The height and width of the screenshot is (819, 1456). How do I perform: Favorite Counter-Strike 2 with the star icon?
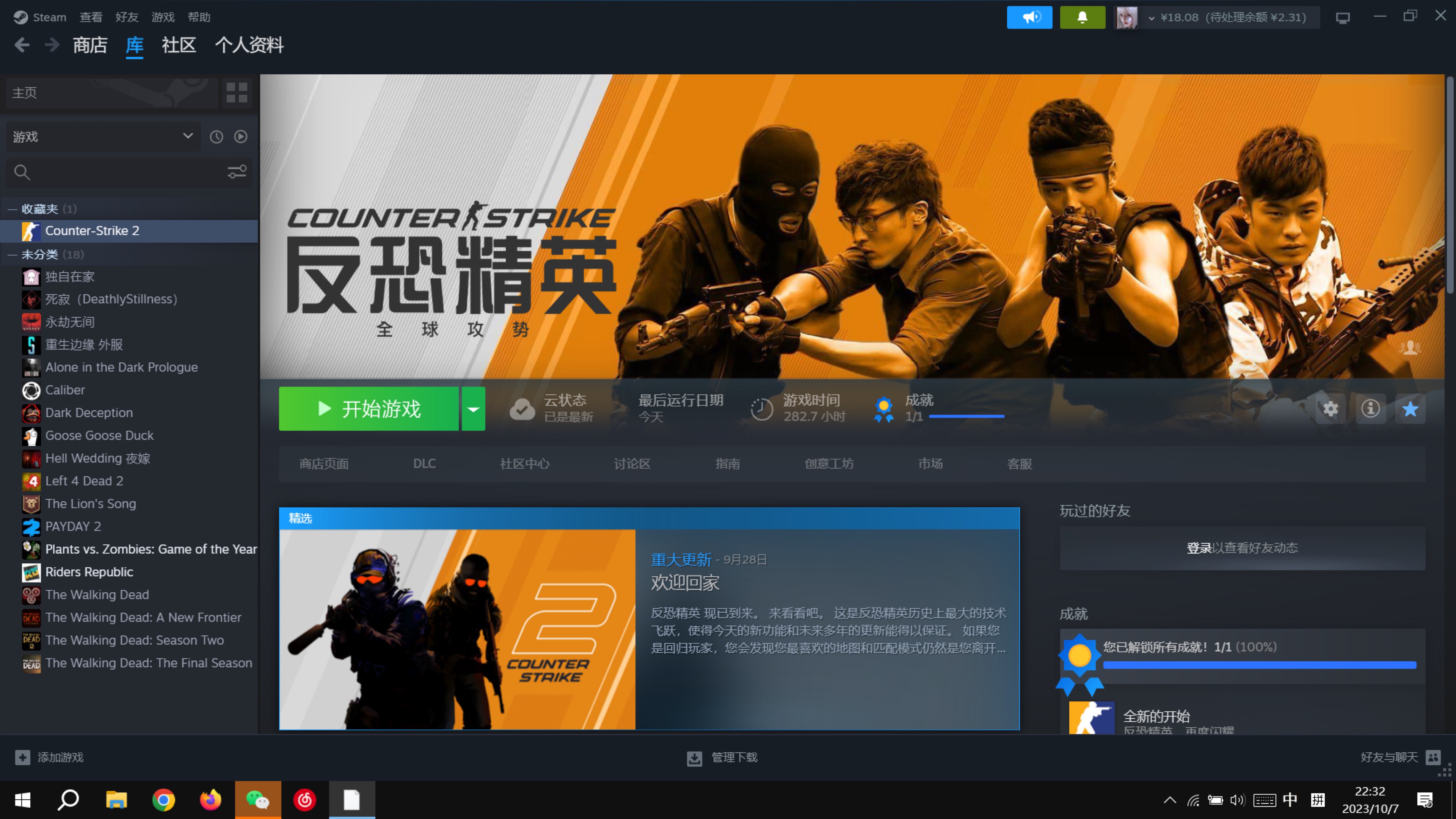coord(1410,409)
